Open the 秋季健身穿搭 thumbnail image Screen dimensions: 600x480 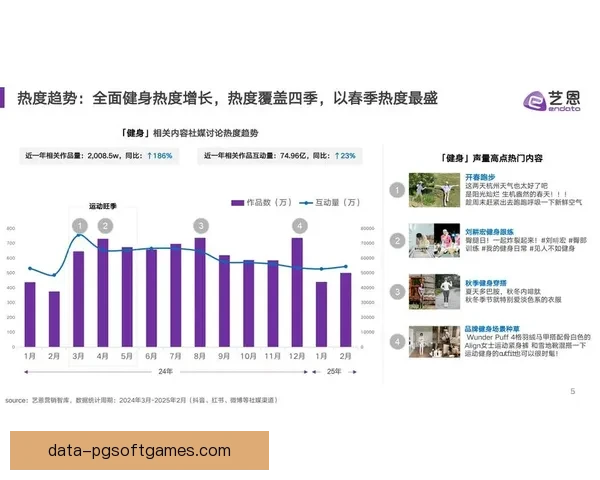[x=434, y=291]
